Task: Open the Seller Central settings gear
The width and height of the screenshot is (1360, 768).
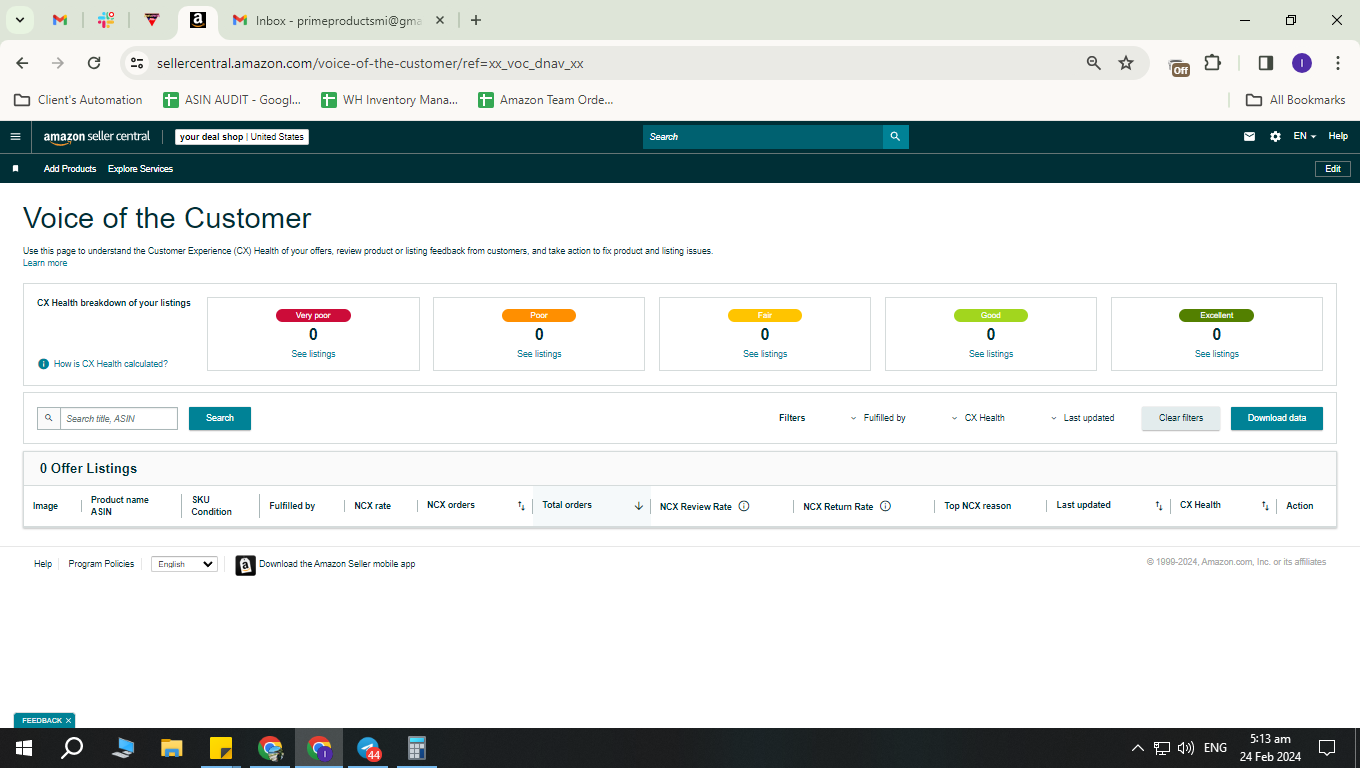Action: [x=1275, y=137]
